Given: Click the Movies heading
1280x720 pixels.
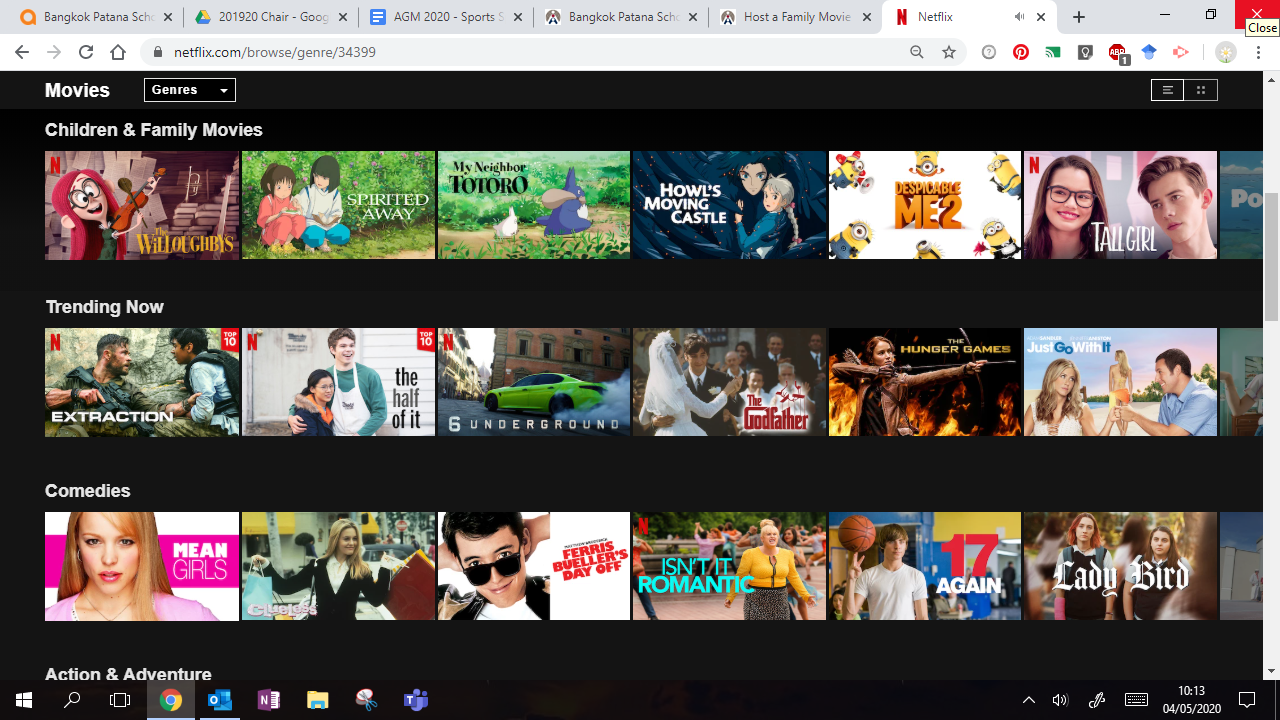Looking at the screenshot, I should tap(77, 90).
